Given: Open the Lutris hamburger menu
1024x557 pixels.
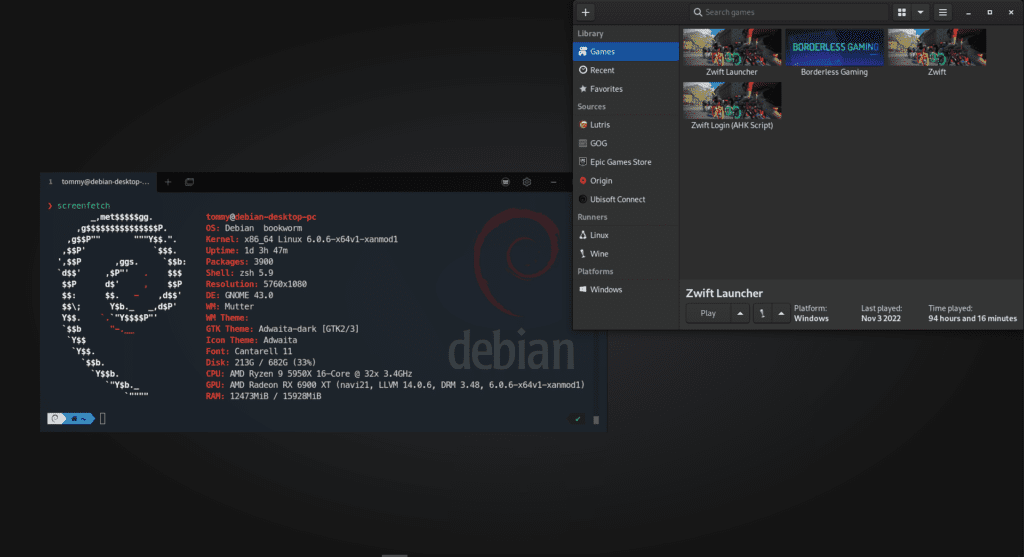Looking at the screenshot, I should [x=942, y=12].
